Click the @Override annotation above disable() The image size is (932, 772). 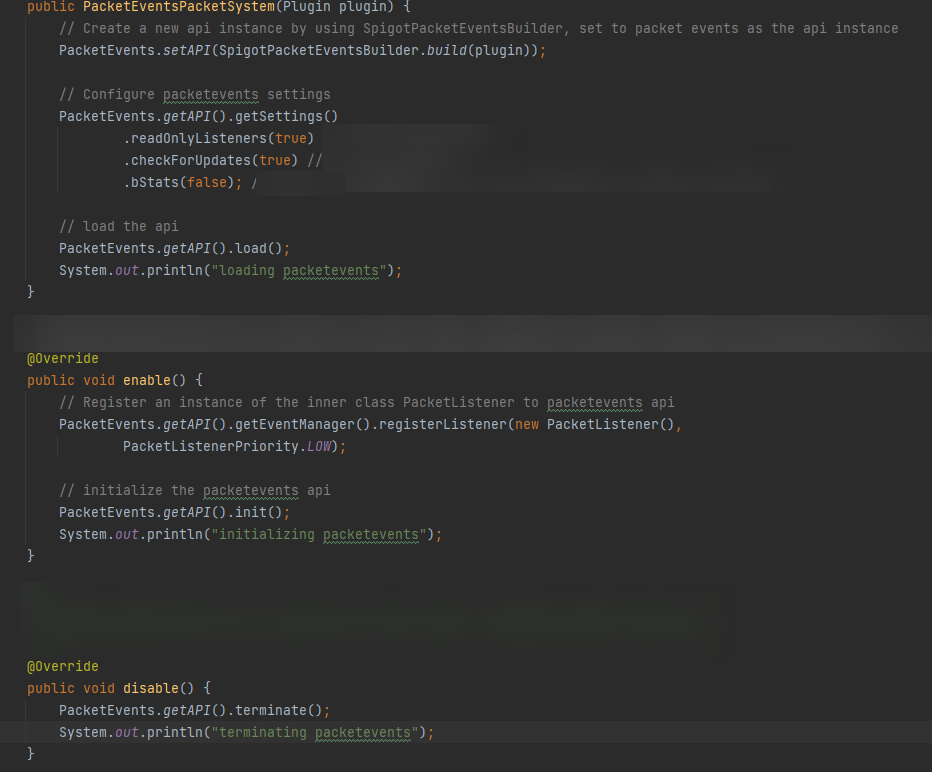coord(62,666)
